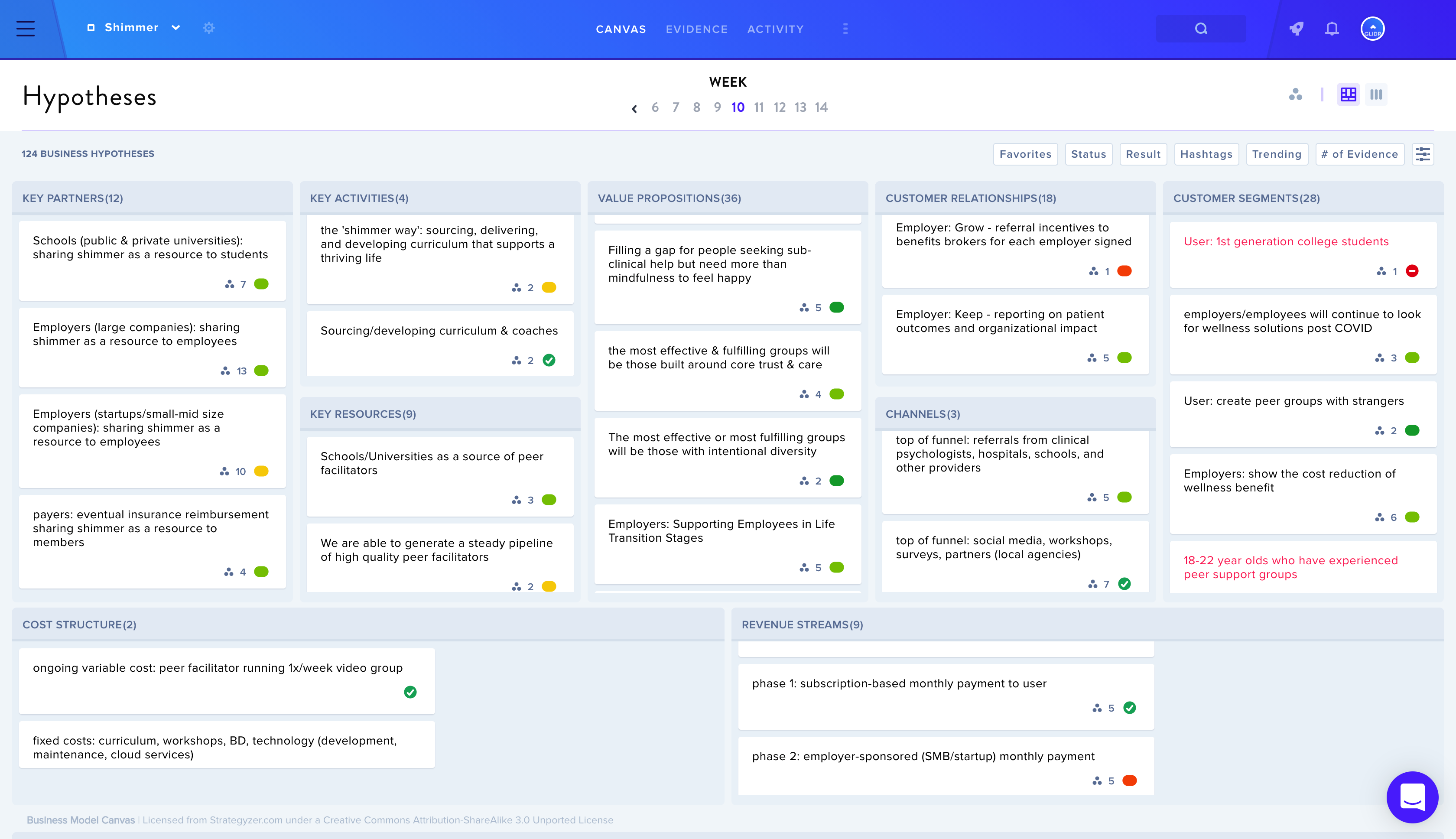This screenshot has width=1456, height=839.
Task: Click the project settings gear icon
Action: [208, 28]
